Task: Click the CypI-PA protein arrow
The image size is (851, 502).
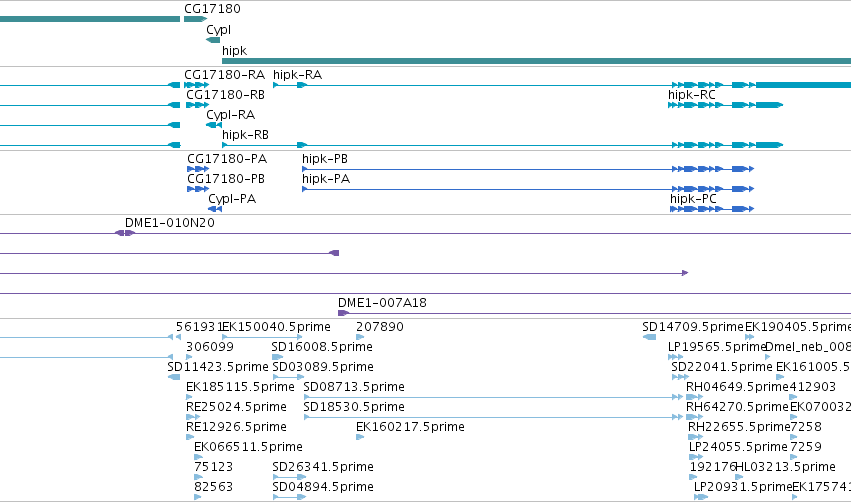Action: pos(215,209)
